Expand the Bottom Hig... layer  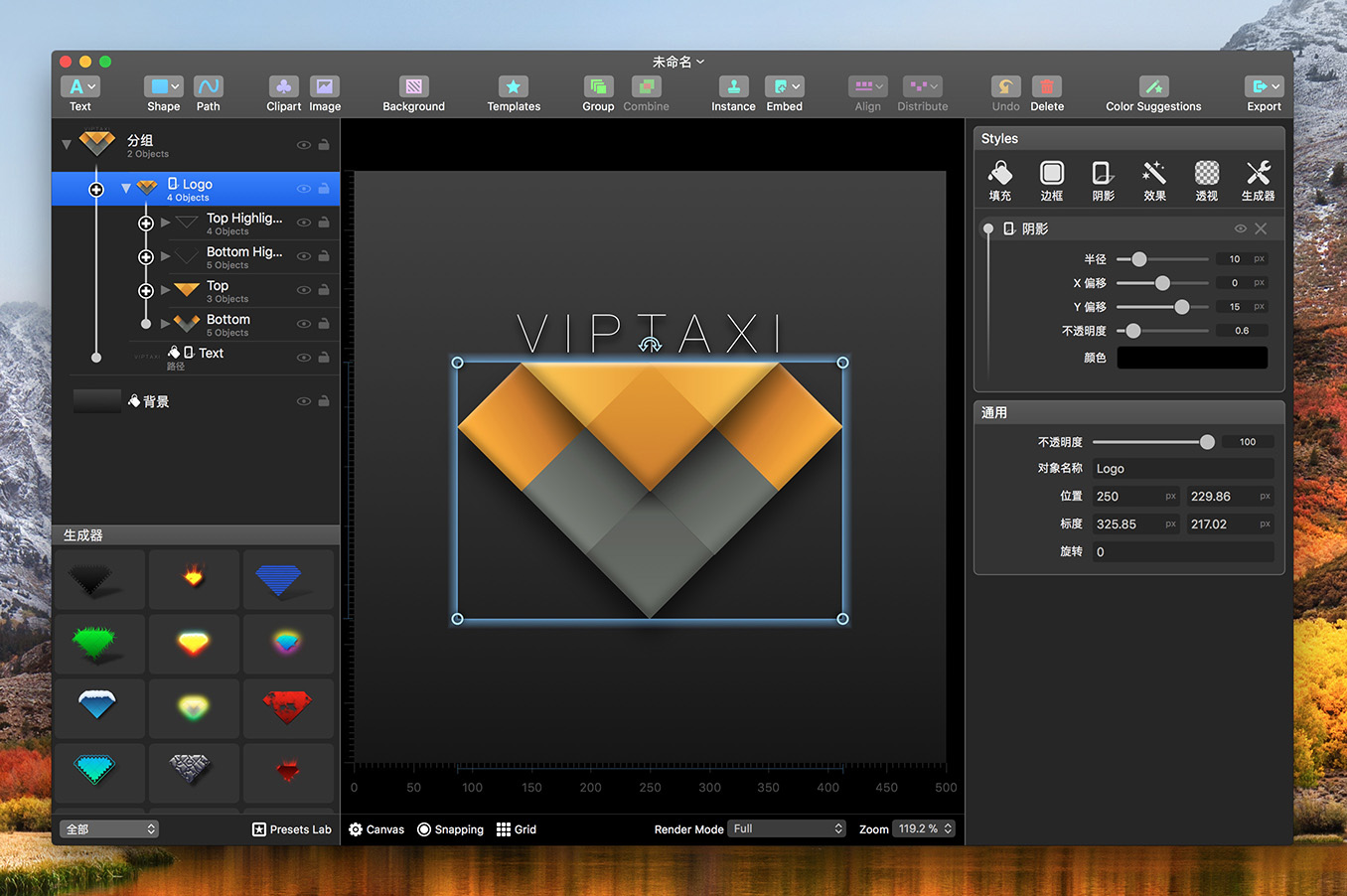click(x=165, y=256)
